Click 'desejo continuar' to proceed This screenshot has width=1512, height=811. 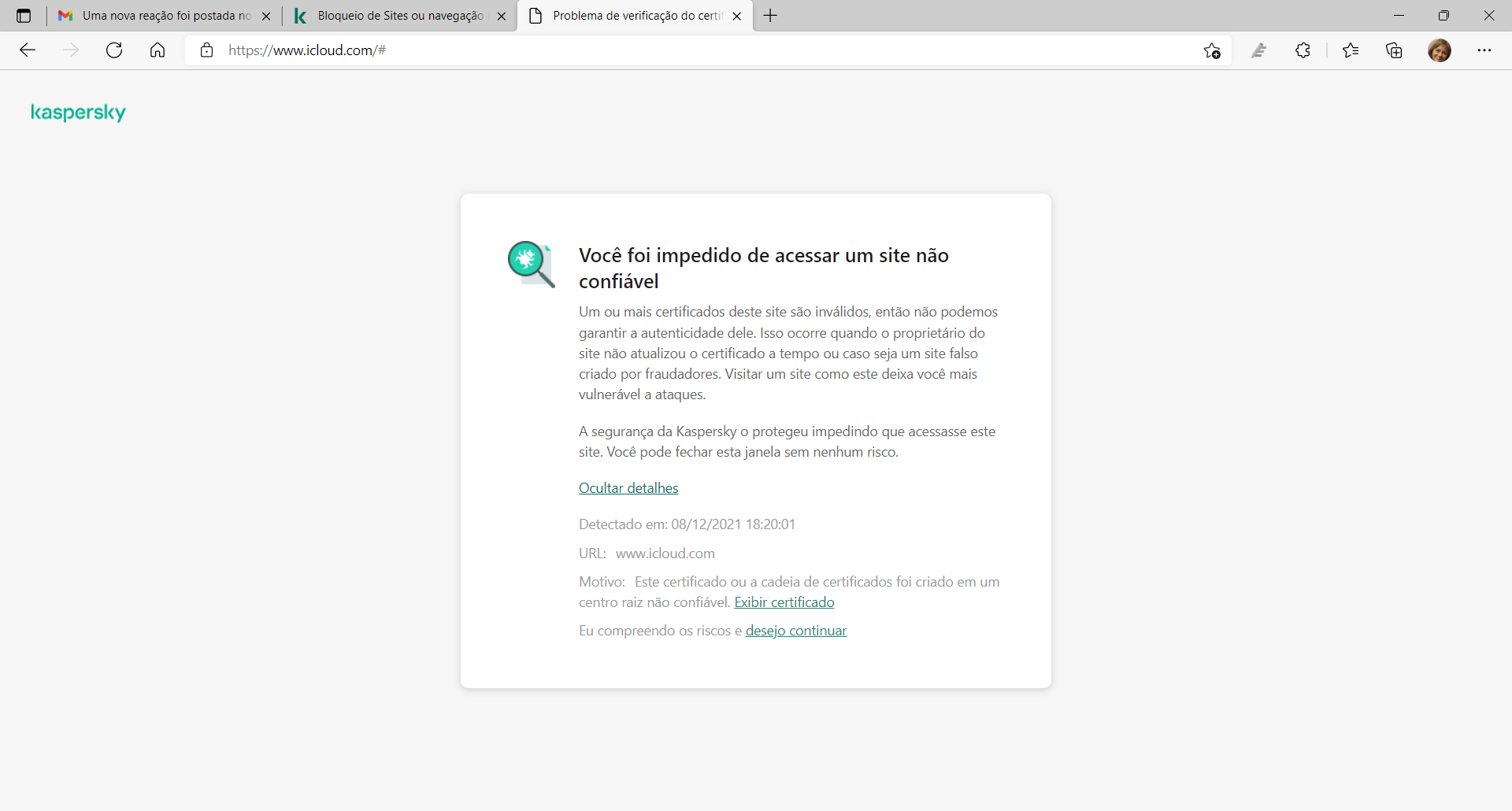point(796,631)
